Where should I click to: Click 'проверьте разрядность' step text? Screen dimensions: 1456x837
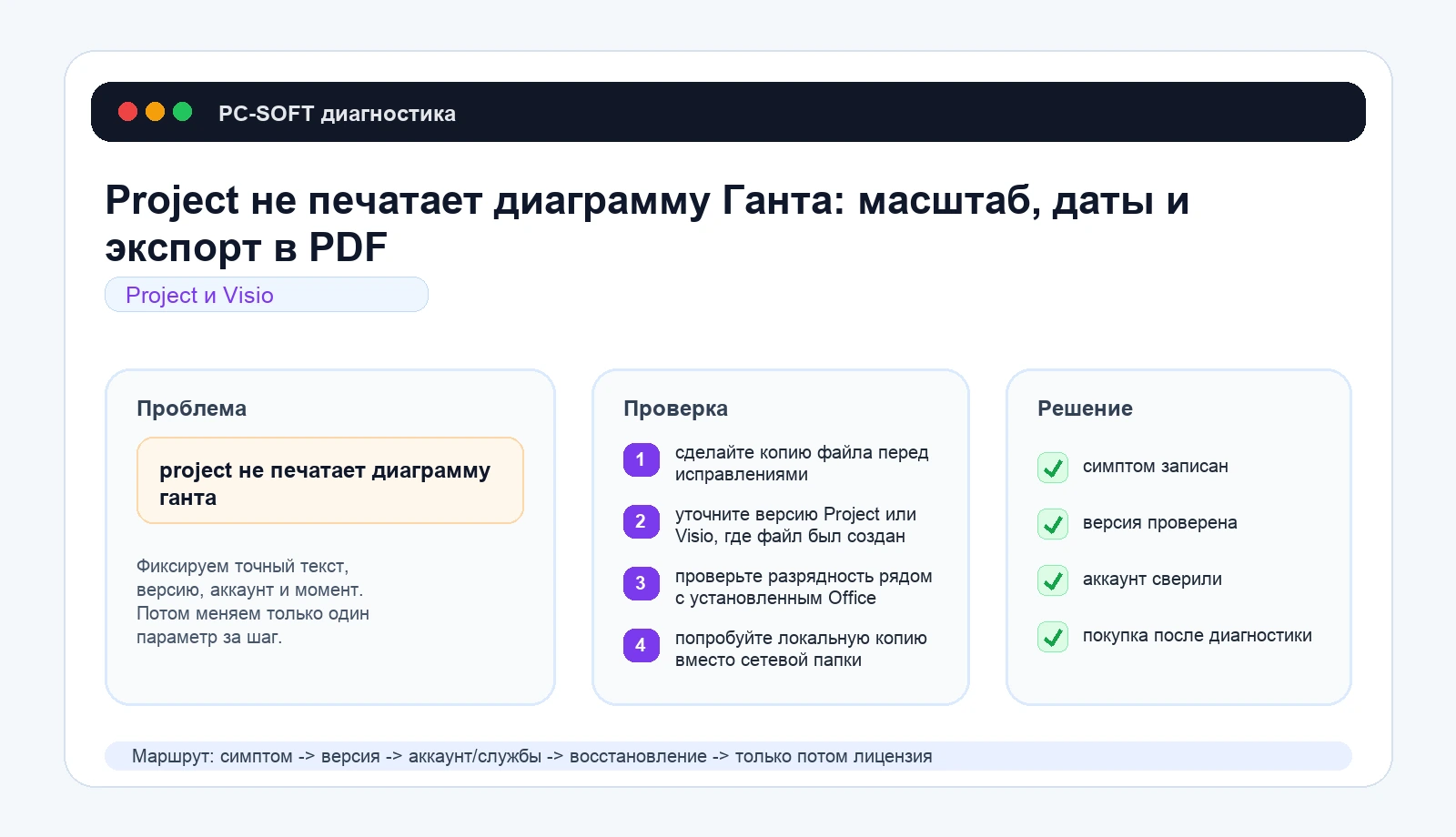click(x=804, y=587)
